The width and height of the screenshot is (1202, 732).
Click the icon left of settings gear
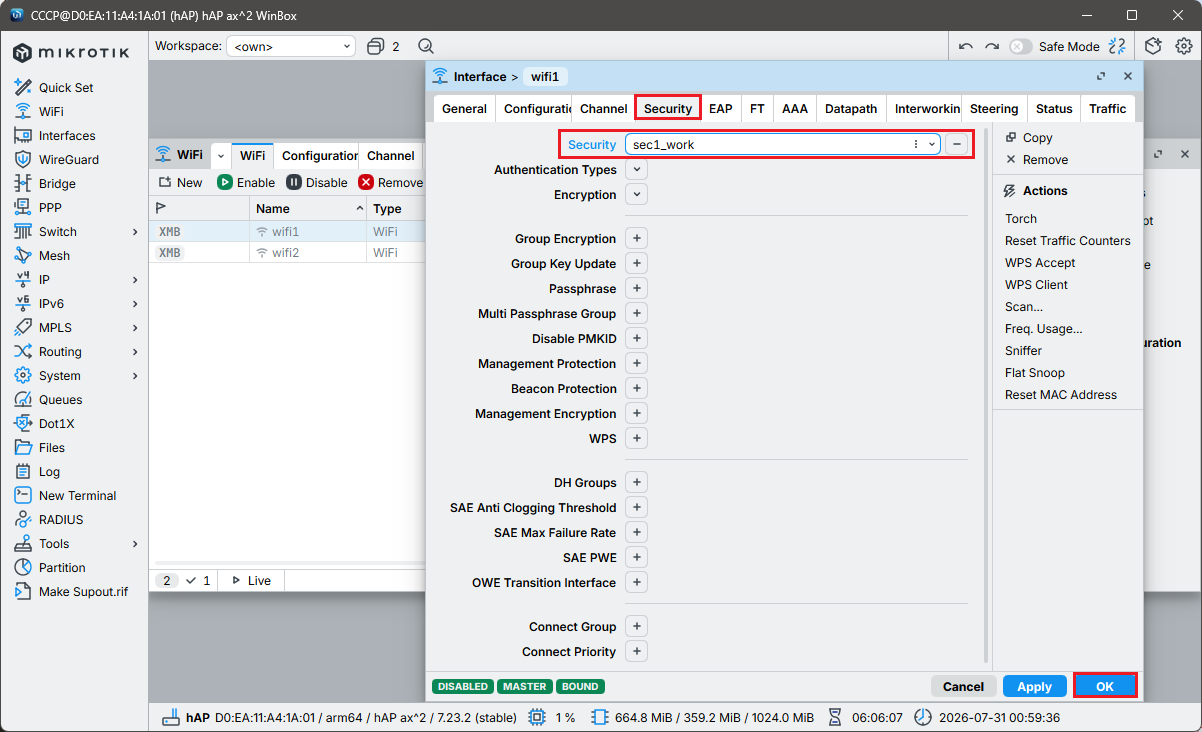(x=1154, y=46)
